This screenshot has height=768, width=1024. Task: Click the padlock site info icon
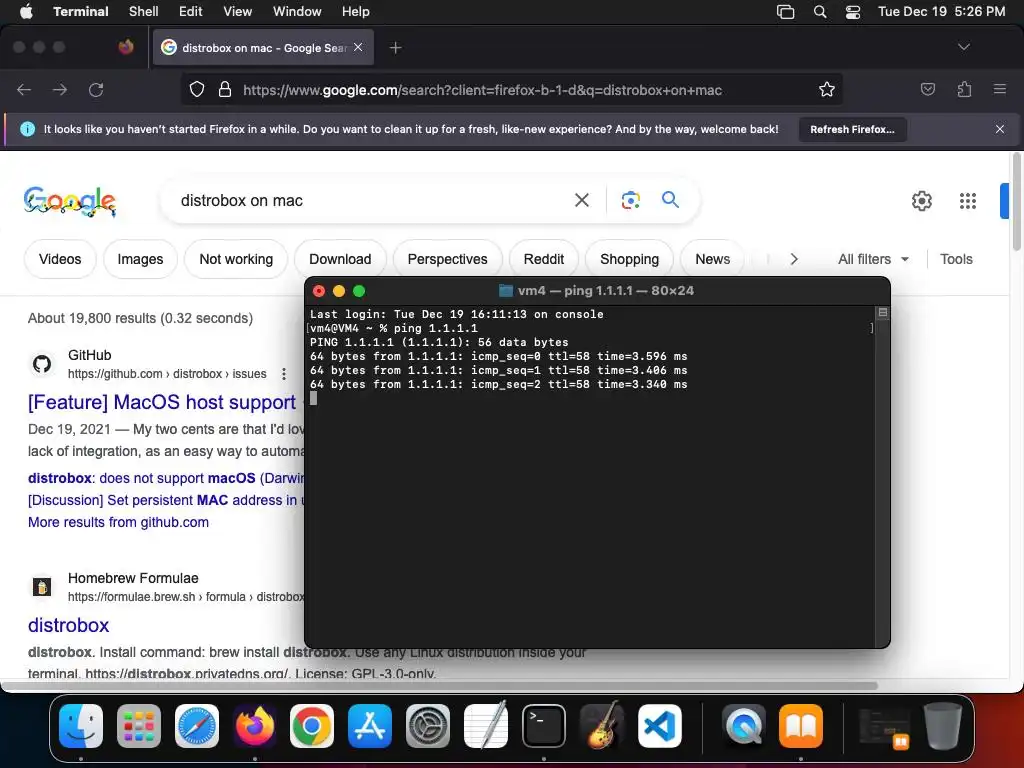point(225,89)
